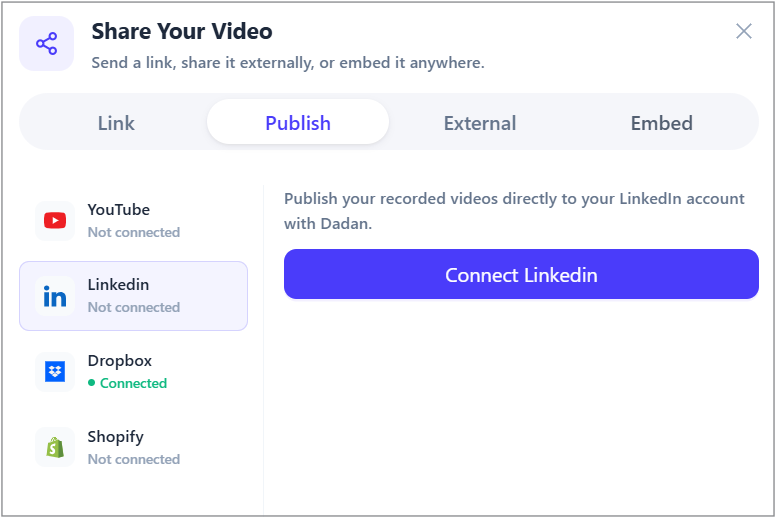Screen dimensions: 775x517
Task: Go to the Embed tab
Action: coord(661,123)
